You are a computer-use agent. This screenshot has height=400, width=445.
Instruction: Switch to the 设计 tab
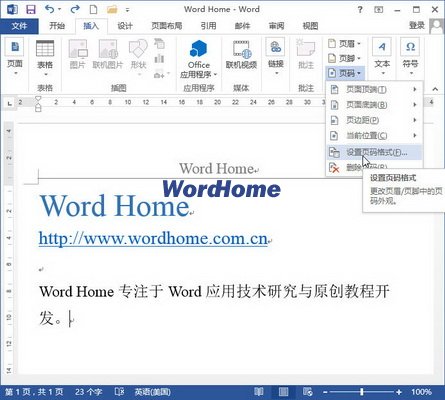[125, 26]
